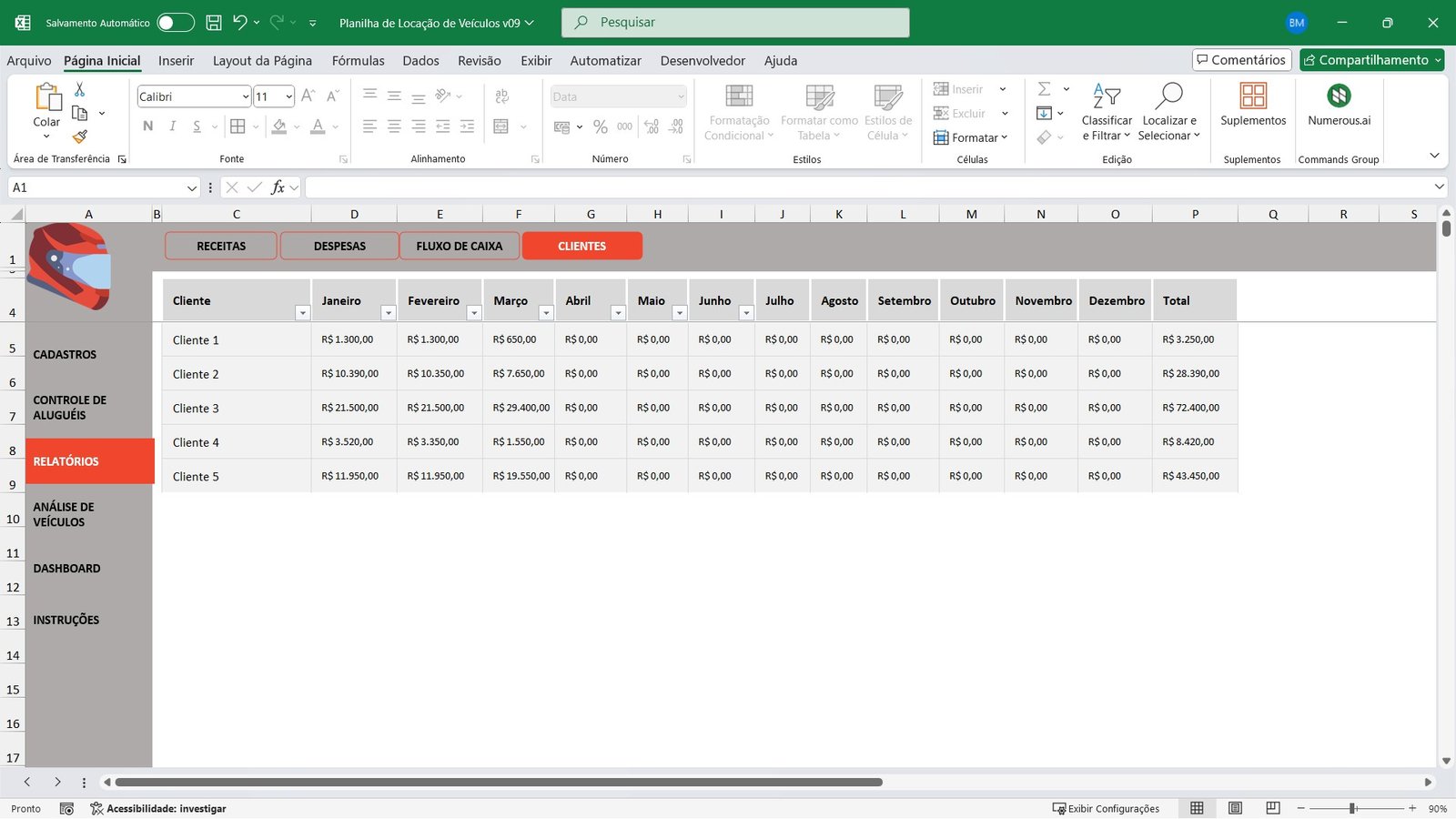Viewport: 1456px width, 819px height.
Task: Open the Janeiro column filter dropdown
Action: point(388,313)
